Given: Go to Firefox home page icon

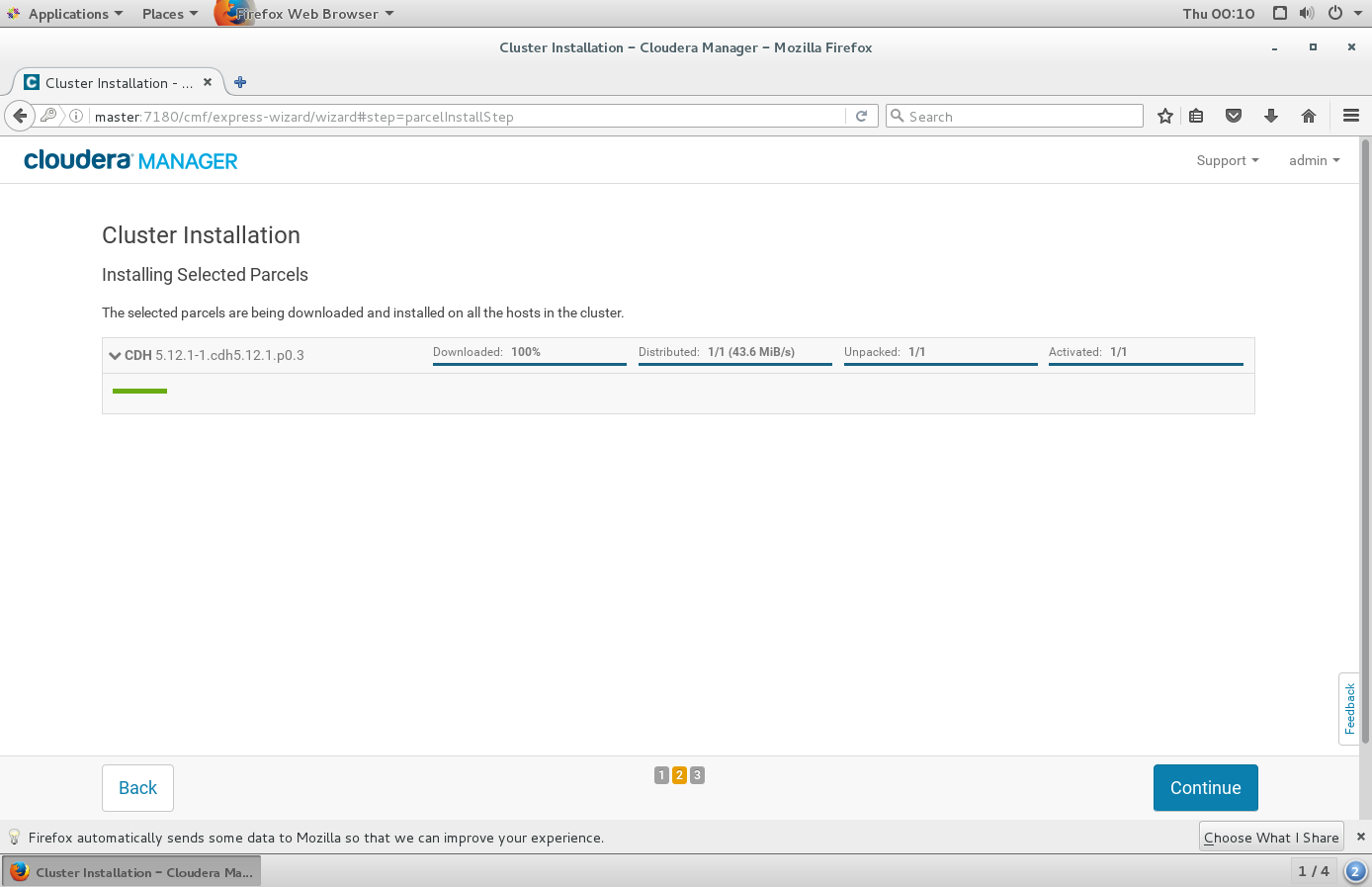Looking at the screenshot, I should 1309,116.
